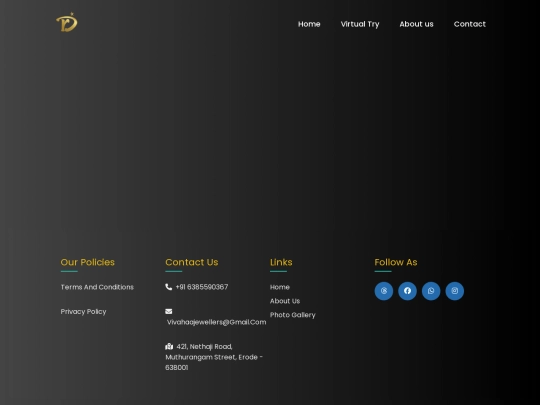This screenshot has width=540, height=405.
Task: Open the Instagram social icon
Action: click(455, 291)
